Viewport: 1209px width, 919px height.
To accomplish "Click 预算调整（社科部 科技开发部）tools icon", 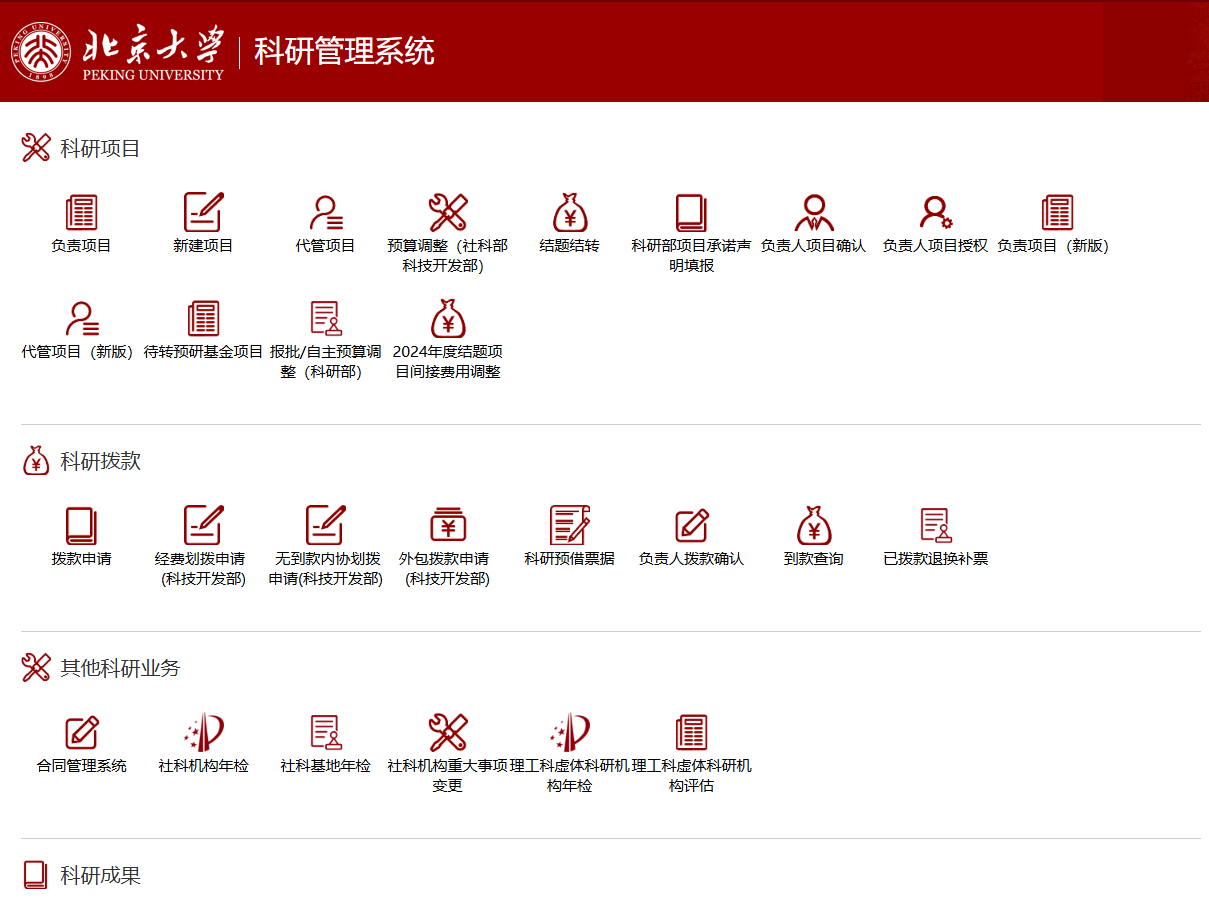I will [x=447, y=213].
